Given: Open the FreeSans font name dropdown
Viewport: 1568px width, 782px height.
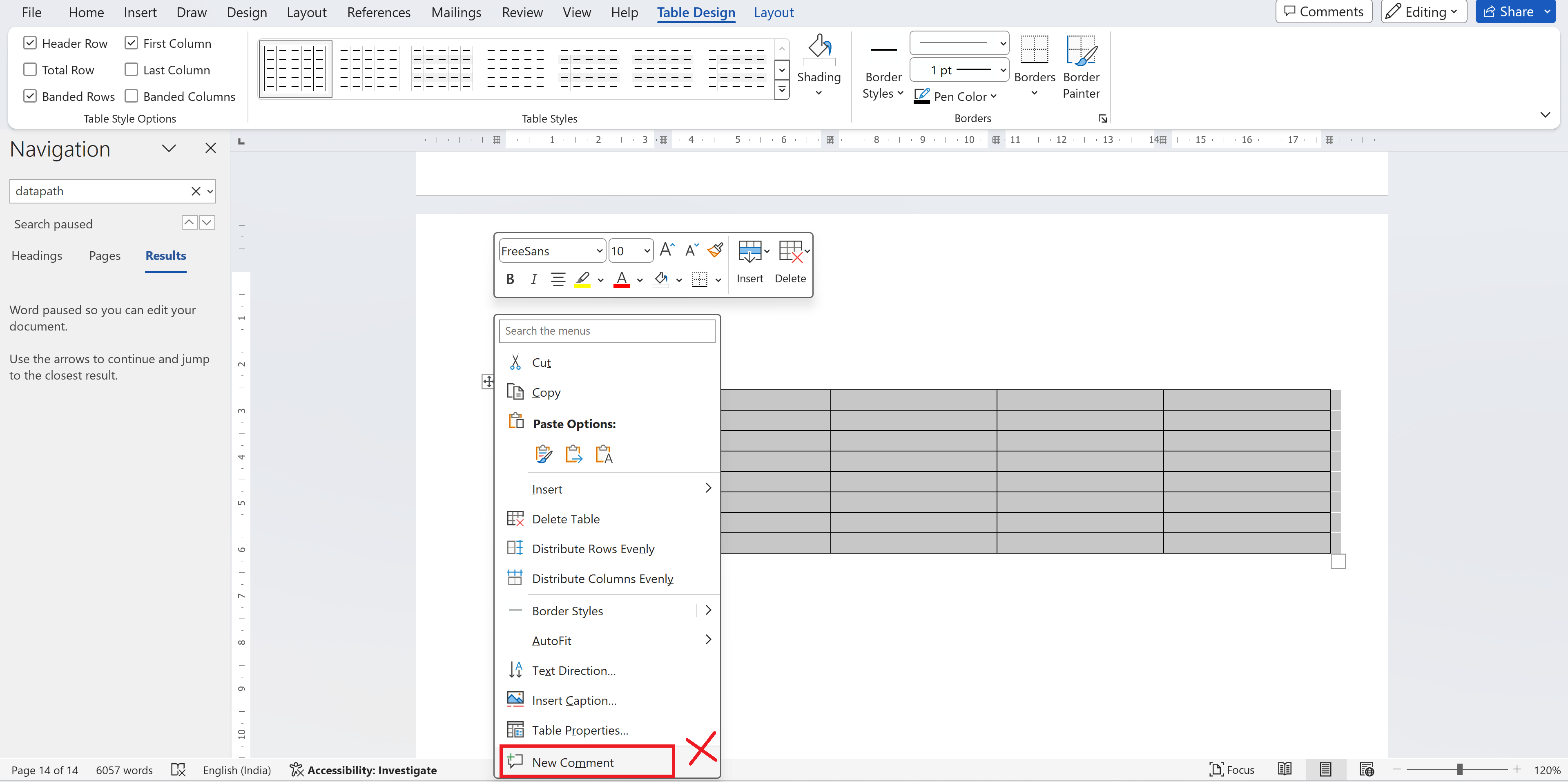Looking at the screenshot, I should [599, 251].
